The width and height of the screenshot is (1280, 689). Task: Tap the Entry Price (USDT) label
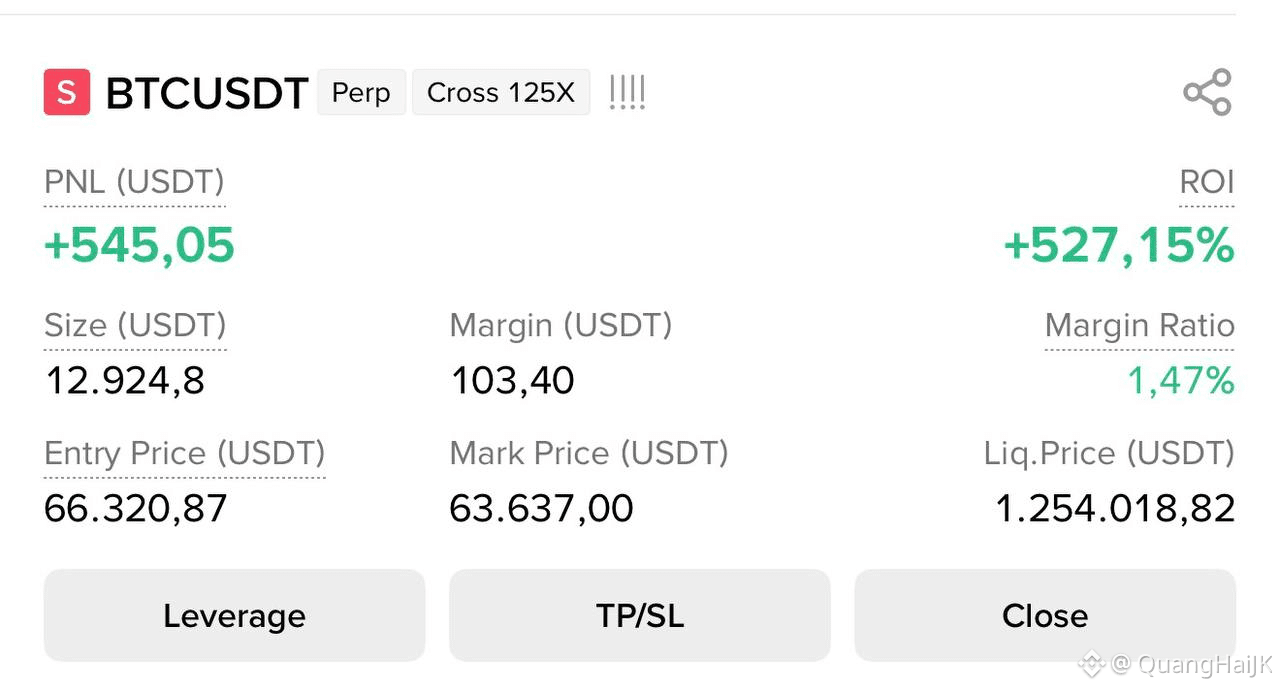point(185,453)
